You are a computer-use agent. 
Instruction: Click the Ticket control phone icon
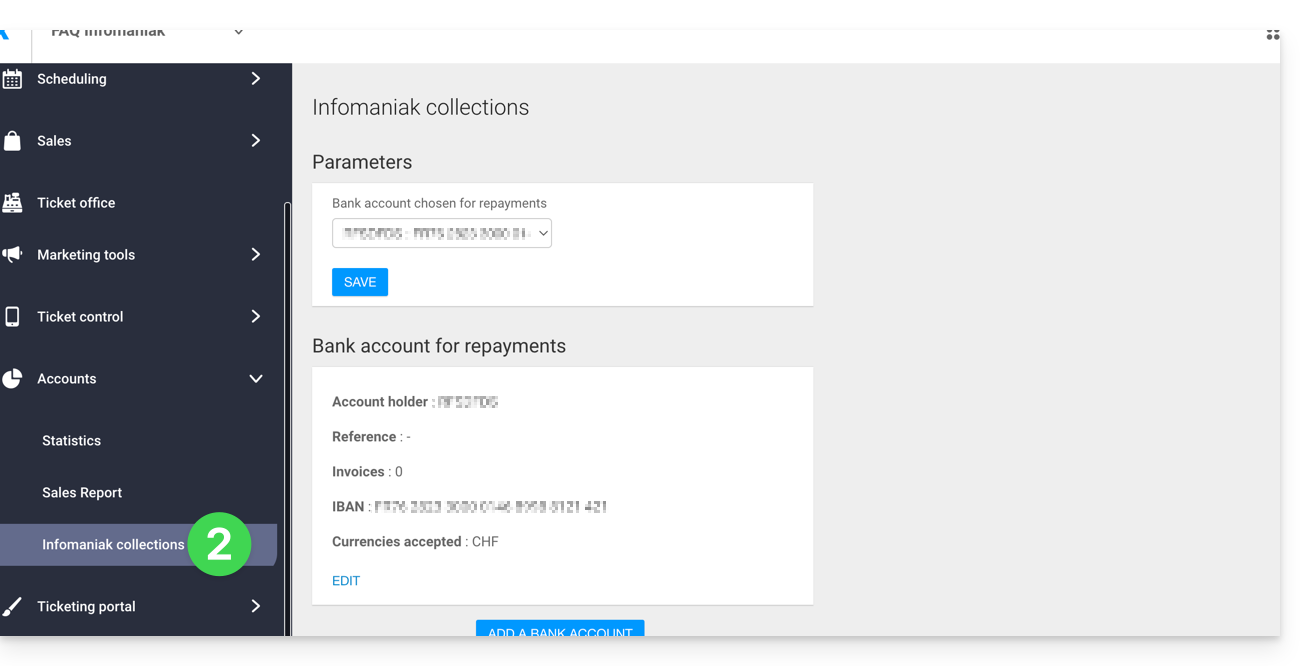pyautogui.click(x=12, y=317)
